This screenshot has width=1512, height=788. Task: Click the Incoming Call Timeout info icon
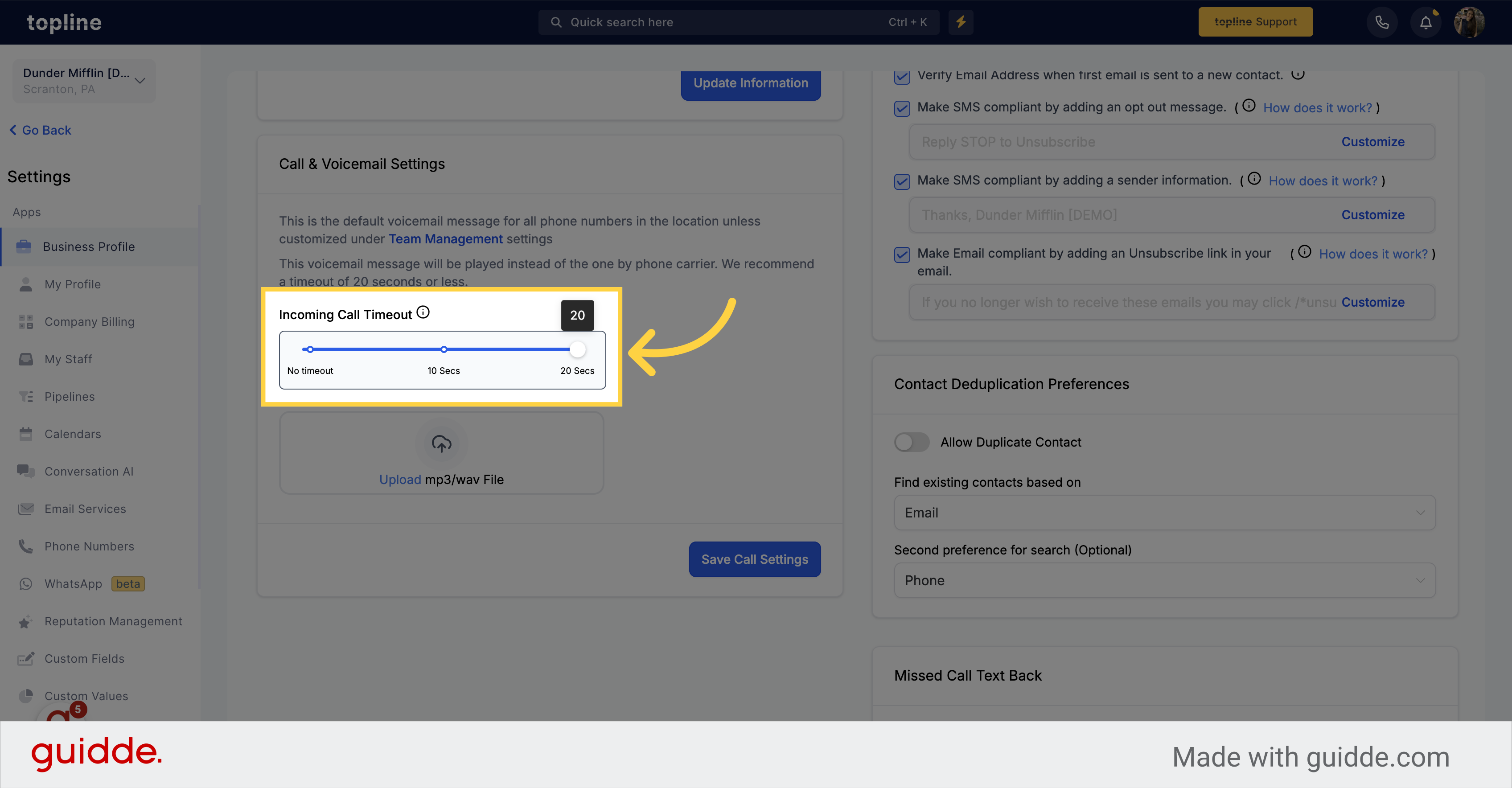pos(423,313)
